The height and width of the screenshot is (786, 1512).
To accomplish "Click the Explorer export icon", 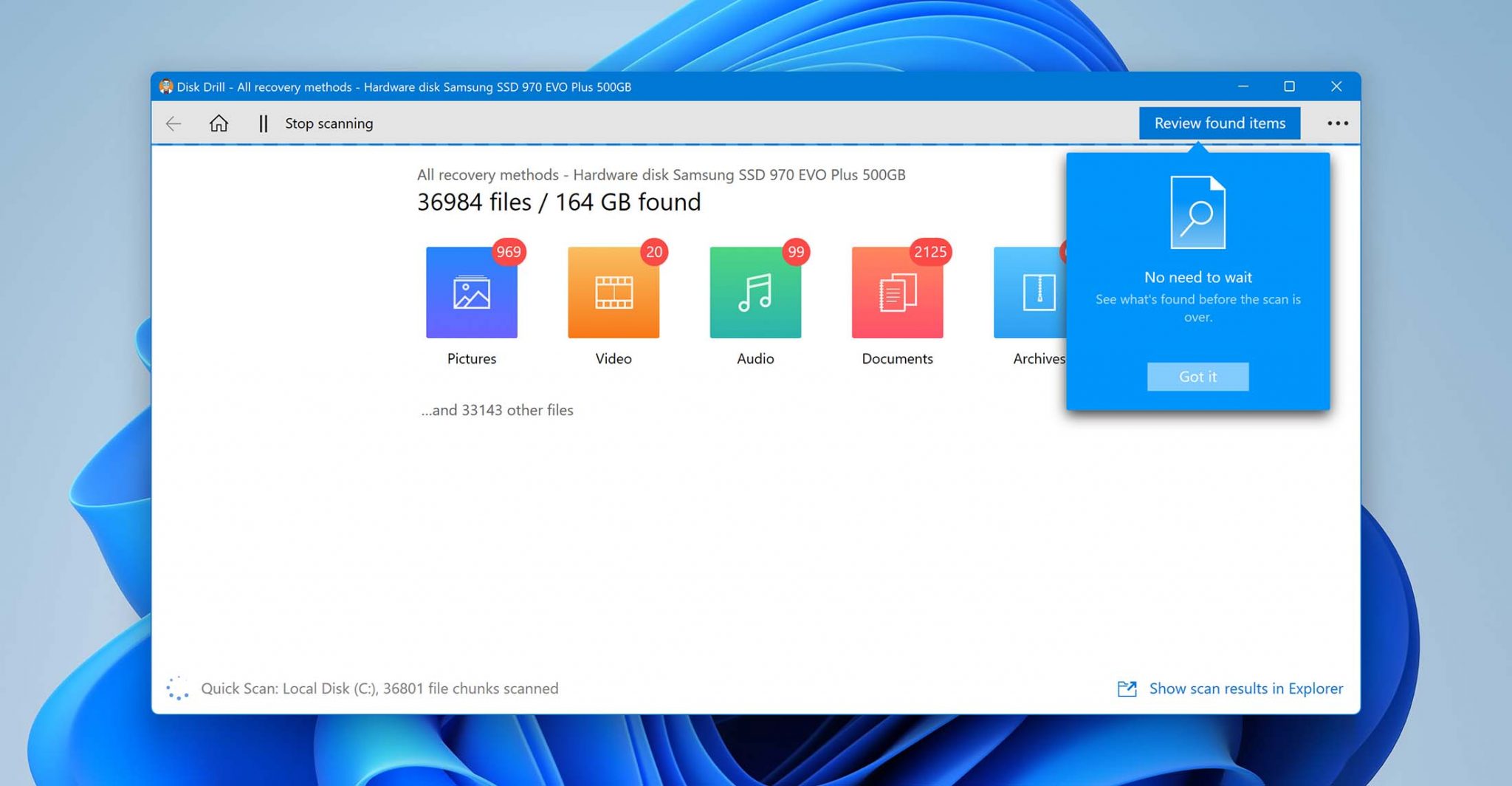I will point(1127,688).
